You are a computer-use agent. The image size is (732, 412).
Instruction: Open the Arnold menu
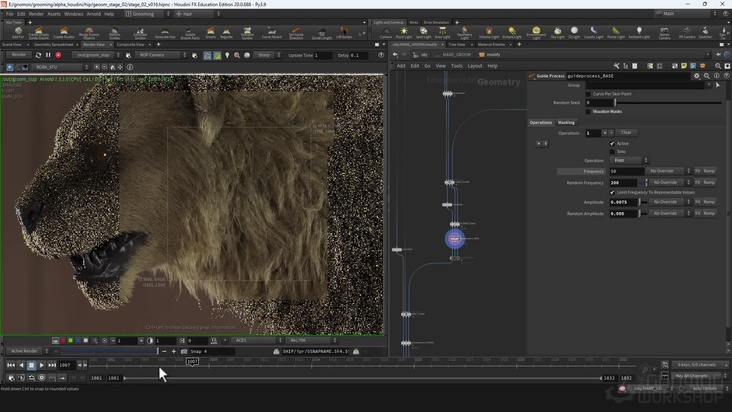tap(93, 14)
